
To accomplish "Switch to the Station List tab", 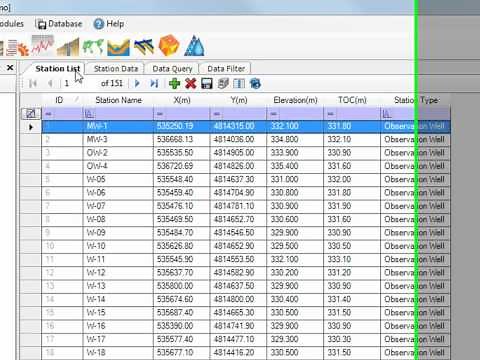I will pos(57,69).
